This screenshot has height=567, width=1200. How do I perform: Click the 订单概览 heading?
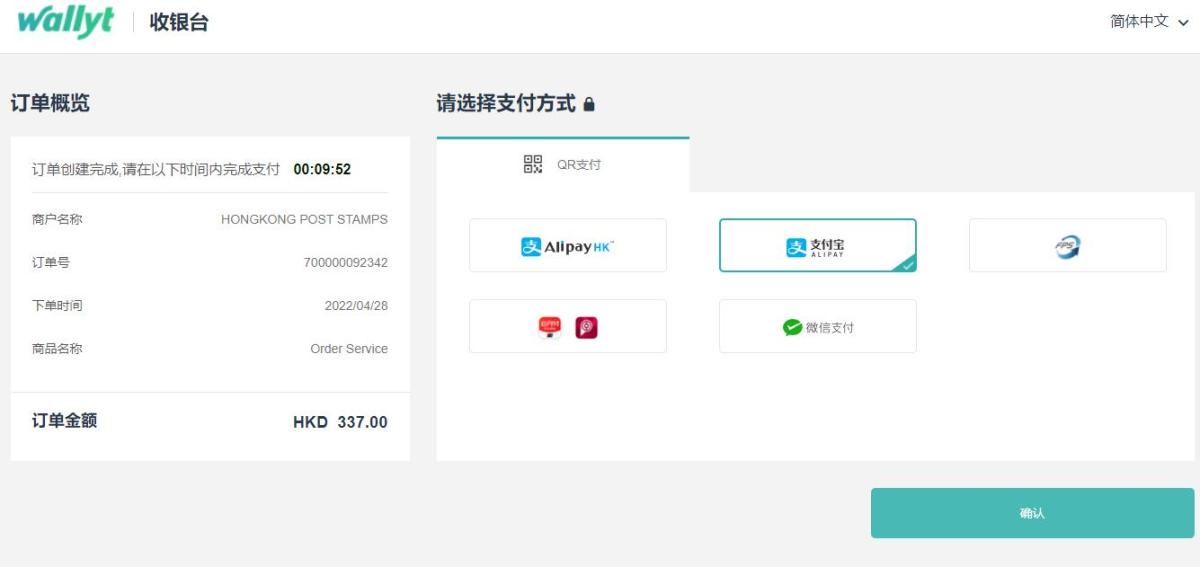(x=50, y=103)
